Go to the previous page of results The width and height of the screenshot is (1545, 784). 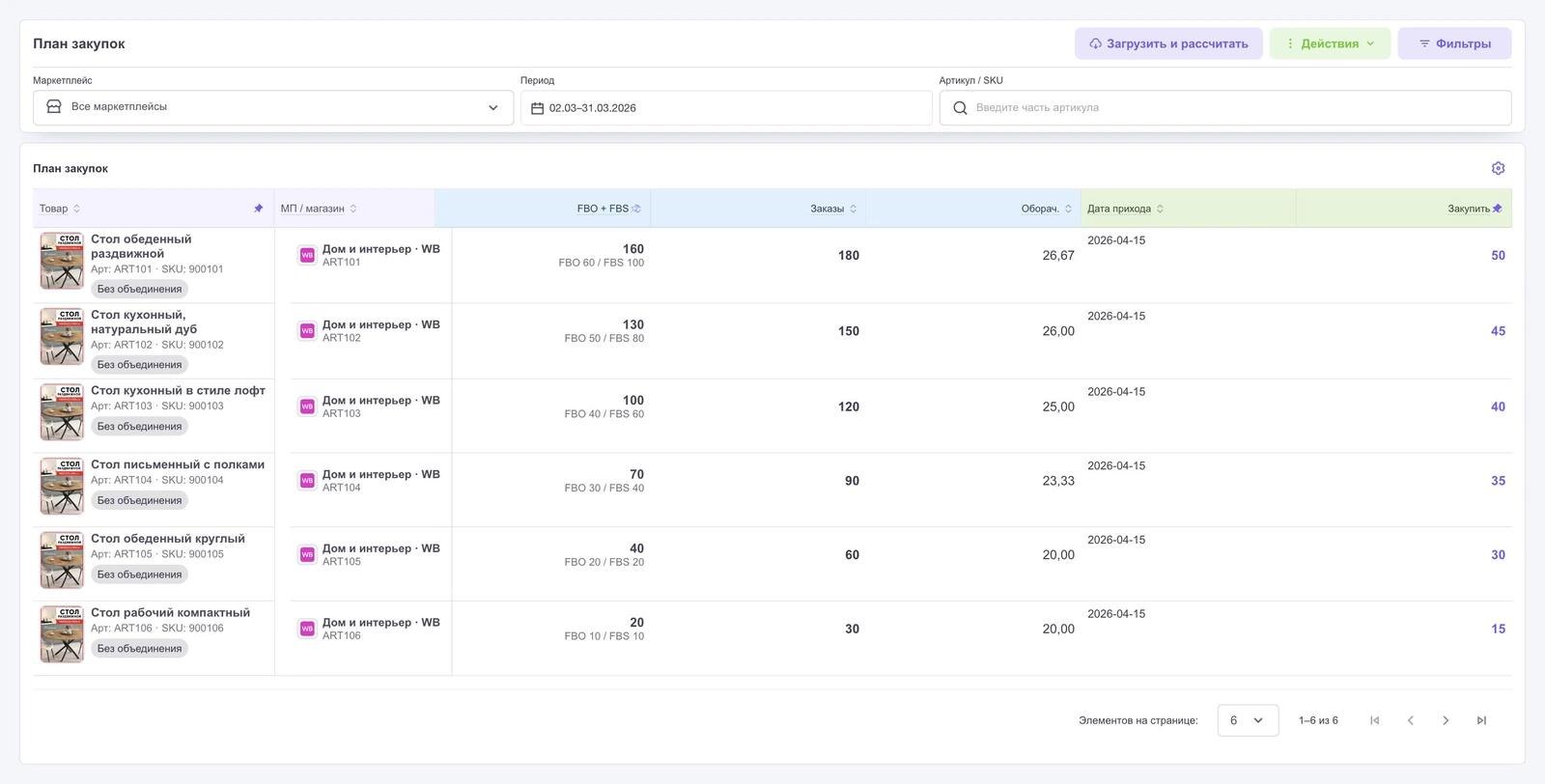tap(1411, 720)
